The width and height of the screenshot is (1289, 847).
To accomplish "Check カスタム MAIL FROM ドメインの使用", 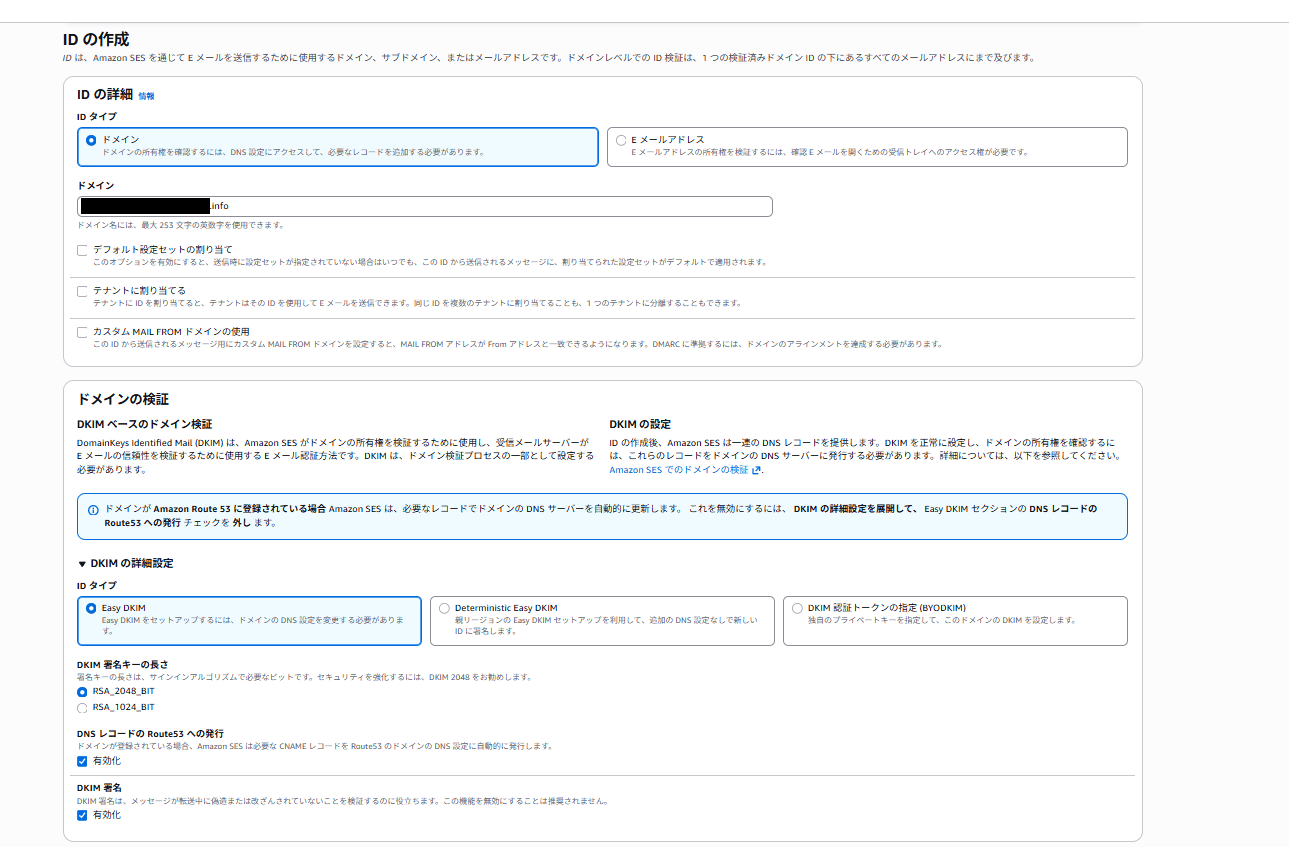I will click(x=83, y=332).
